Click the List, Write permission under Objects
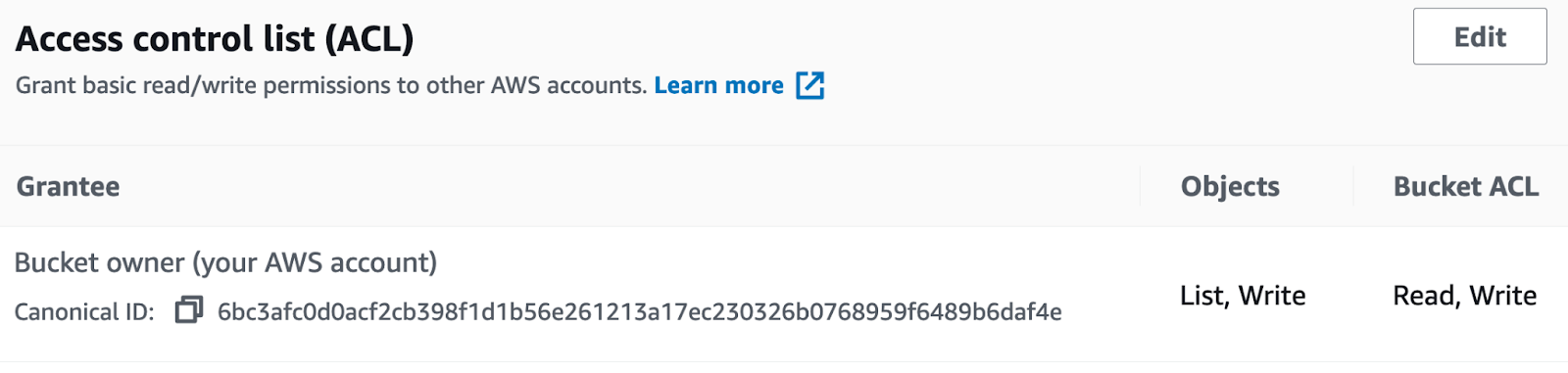 1243,296
